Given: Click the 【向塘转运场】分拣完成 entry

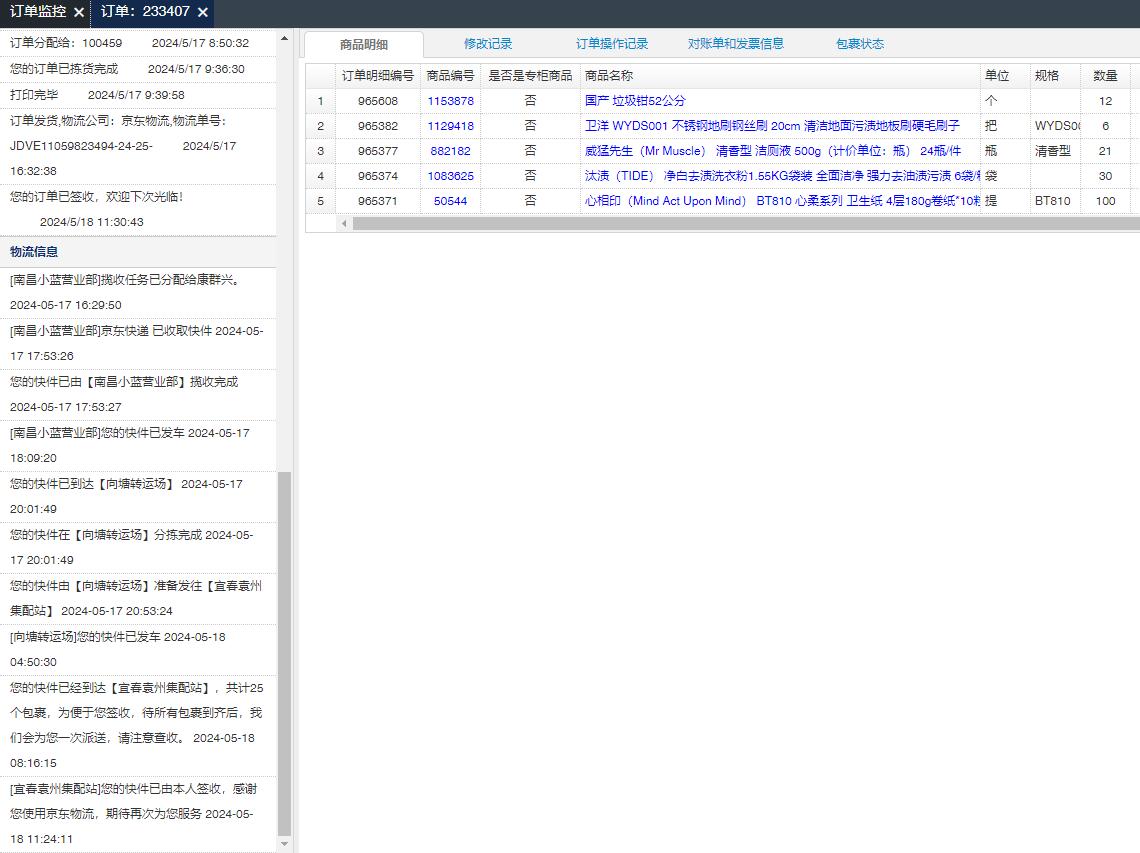Looking at the screenshot, I should [x=138, y=548].
